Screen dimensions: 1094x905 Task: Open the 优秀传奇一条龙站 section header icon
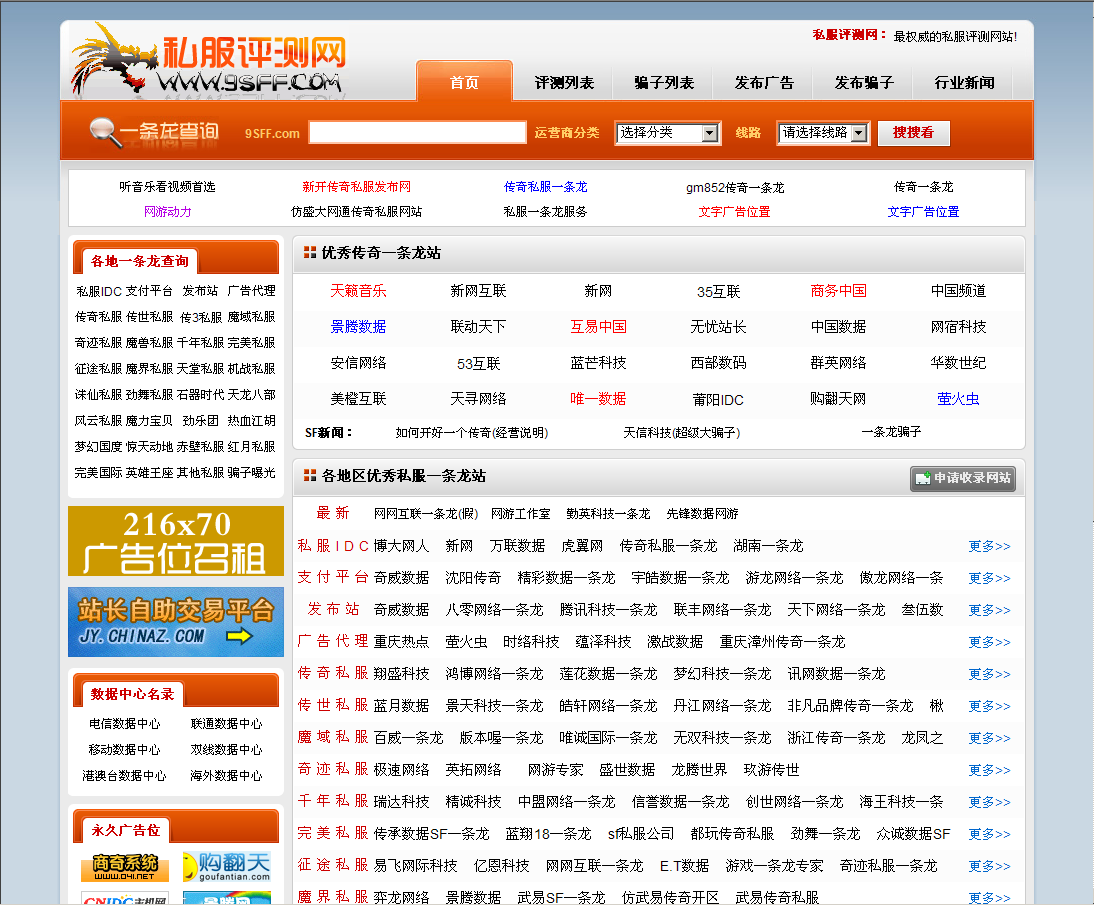tap(309, 253)
